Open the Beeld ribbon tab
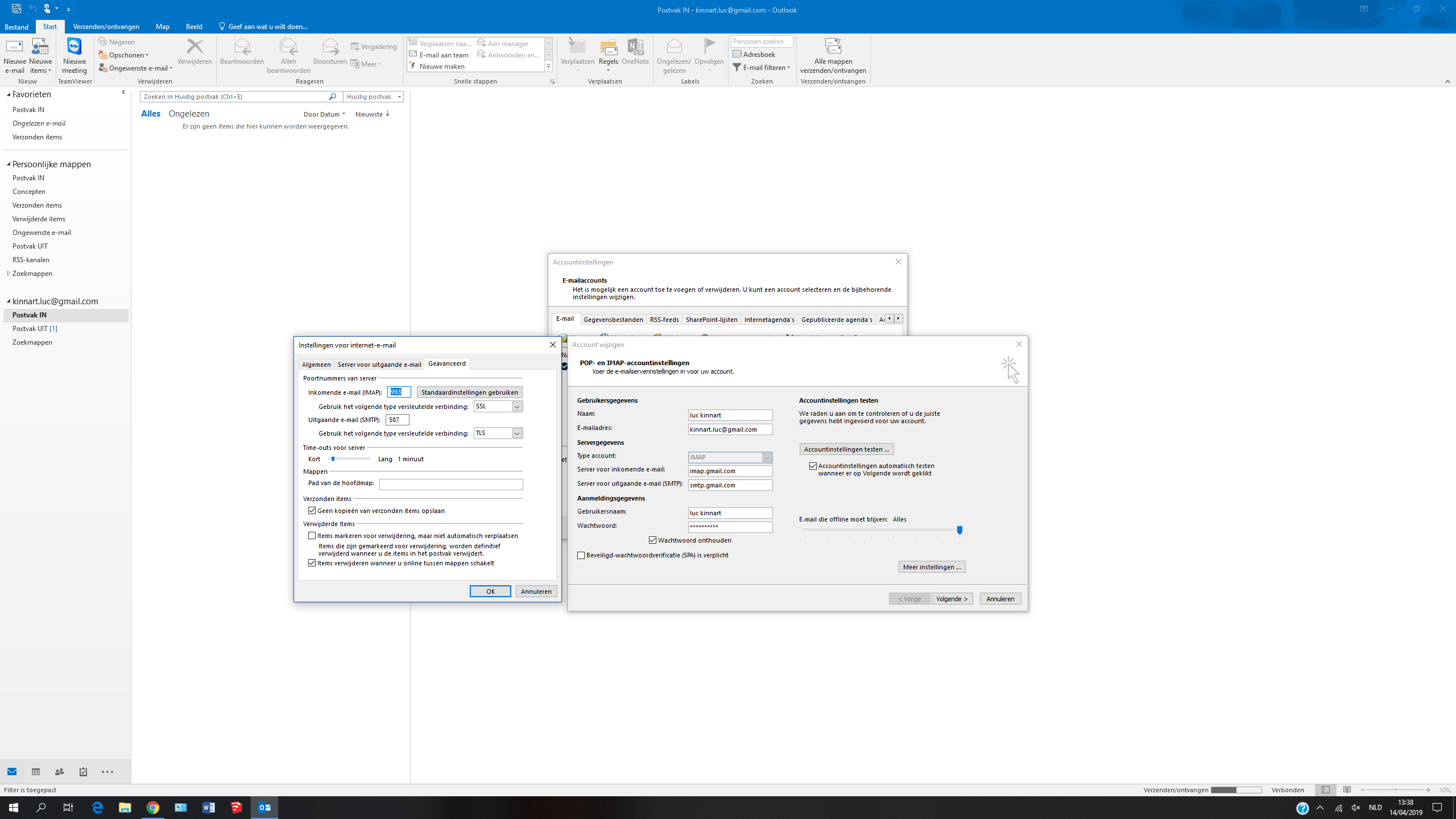This screenshot has width=1456, height=819. (194, 27)
